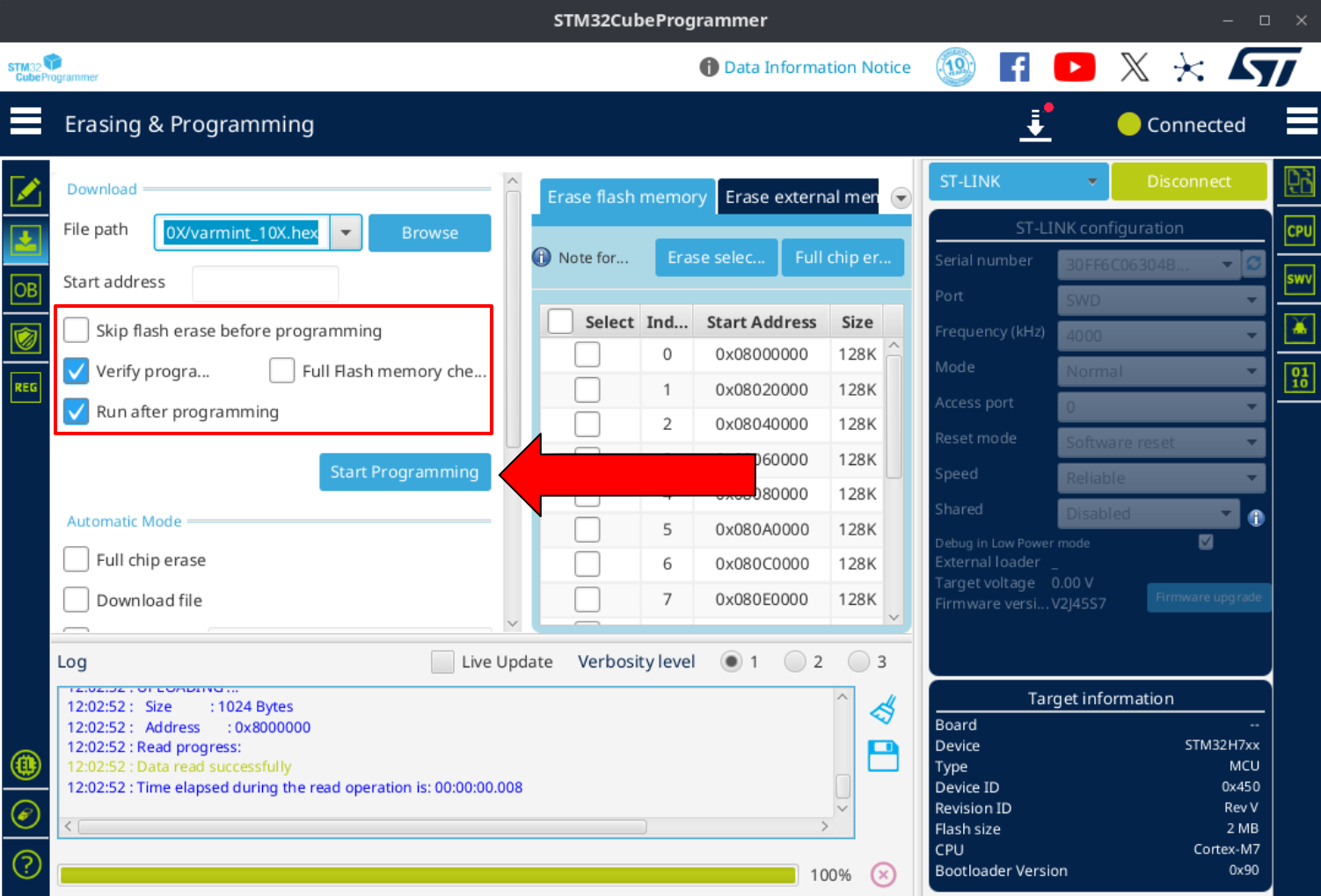Viewport: 1321px width, 896px height.
Task: Switch to Erase external memory tab
Action: click(800, 197)
